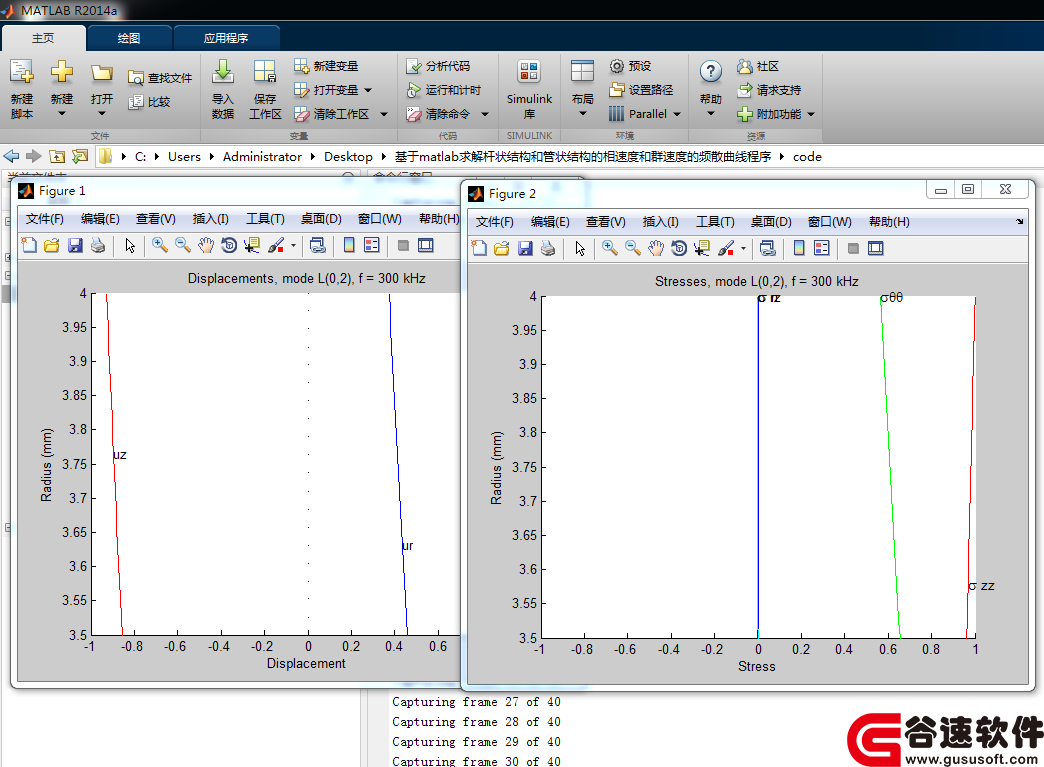Click Show Plot Tools icon in Figure 2
The height and width of the screenshot is (767, 1044).
click(x=876, y=248)
